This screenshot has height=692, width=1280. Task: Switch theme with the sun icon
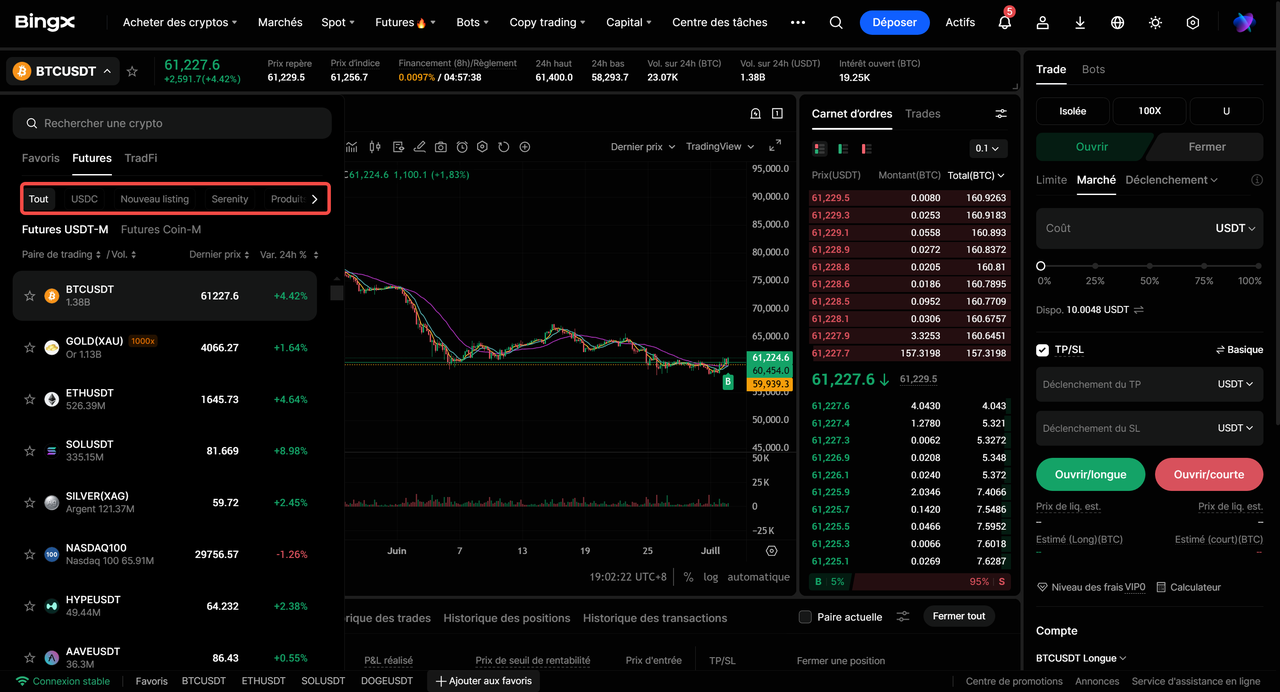[1155, 22]
